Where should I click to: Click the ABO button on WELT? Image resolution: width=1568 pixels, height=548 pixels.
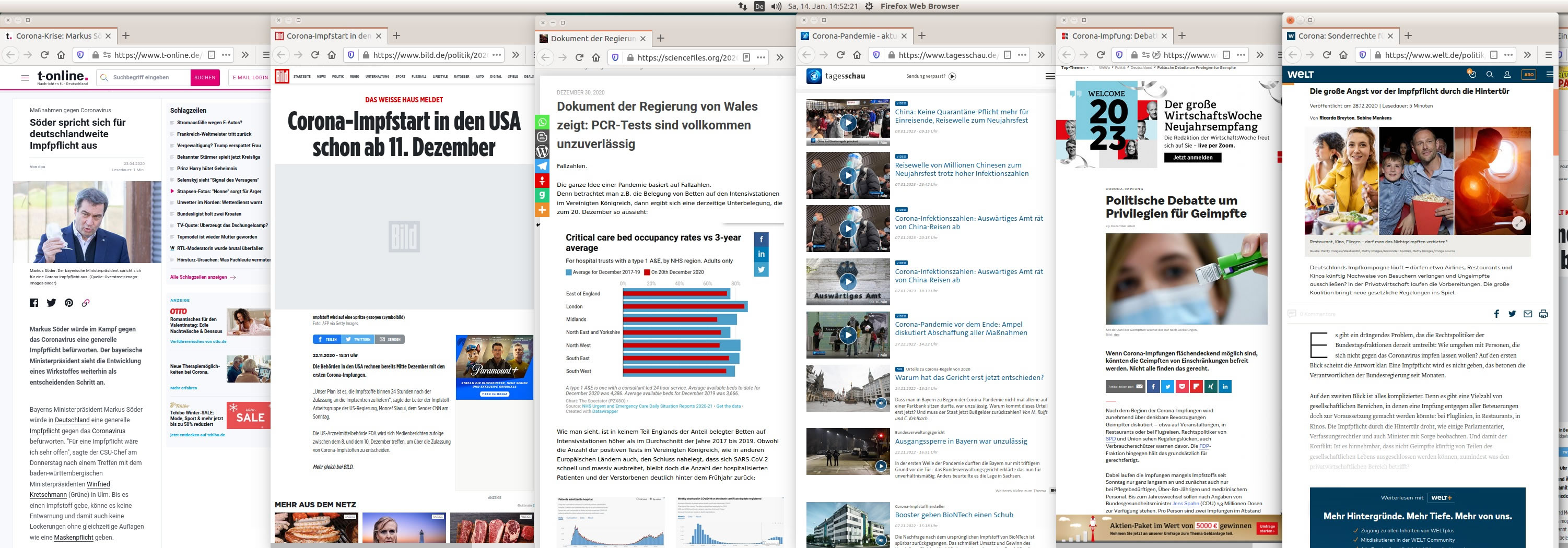(1528, 74)
